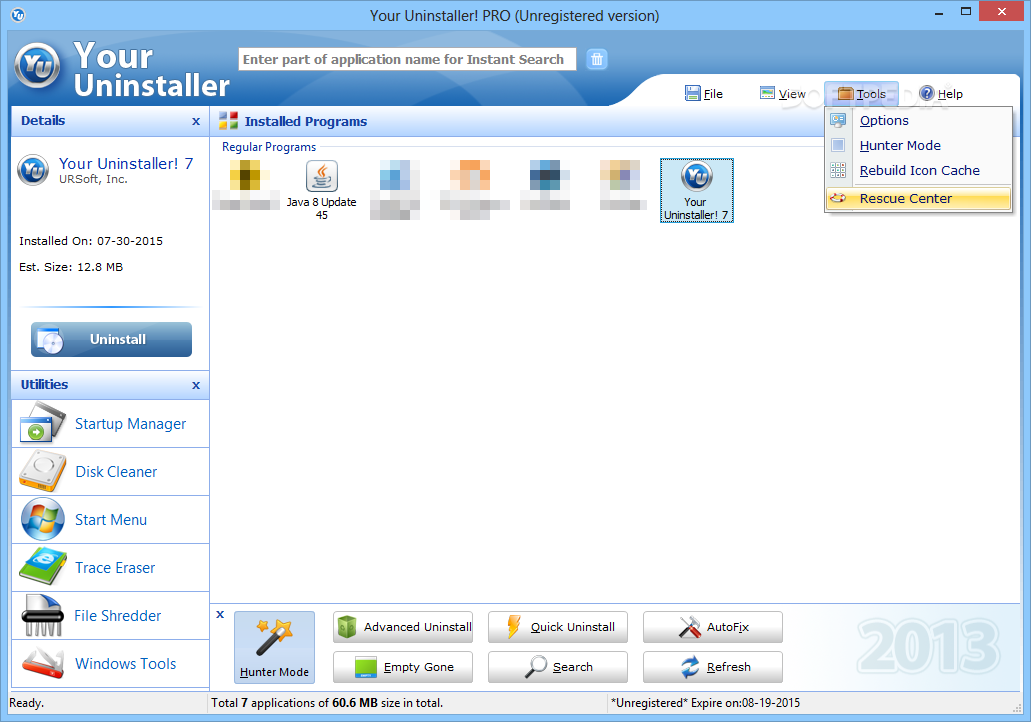Viewport: 1031px width, 722px height.
Task: Open the Help menu
Action: point(941,93)
